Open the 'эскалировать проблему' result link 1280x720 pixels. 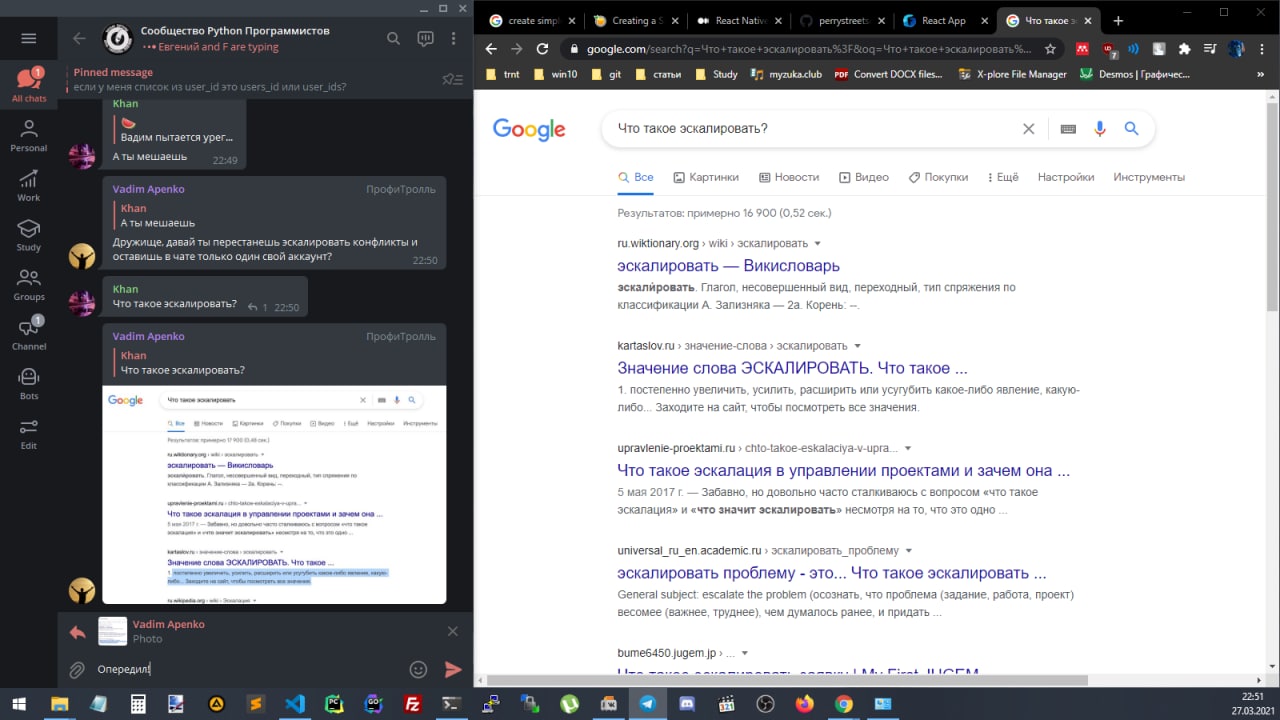tap(832, 573)
